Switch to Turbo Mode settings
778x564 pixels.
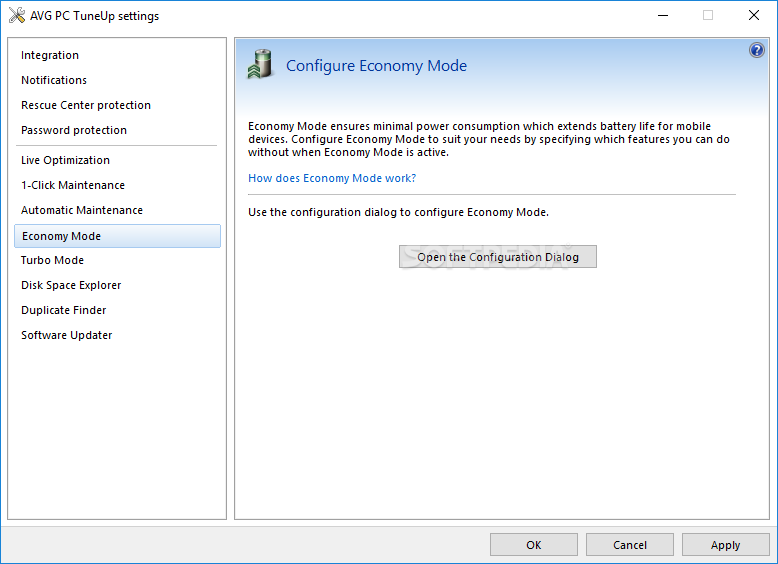(52, 260)
